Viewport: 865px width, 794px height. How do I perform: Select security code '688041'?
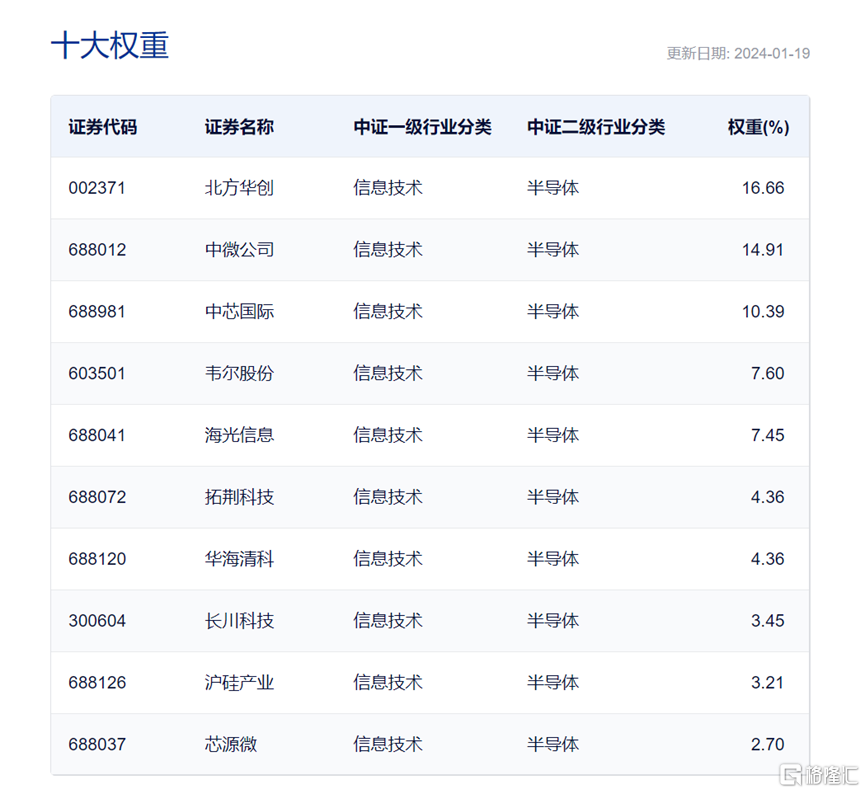click(x=97, y=435)
